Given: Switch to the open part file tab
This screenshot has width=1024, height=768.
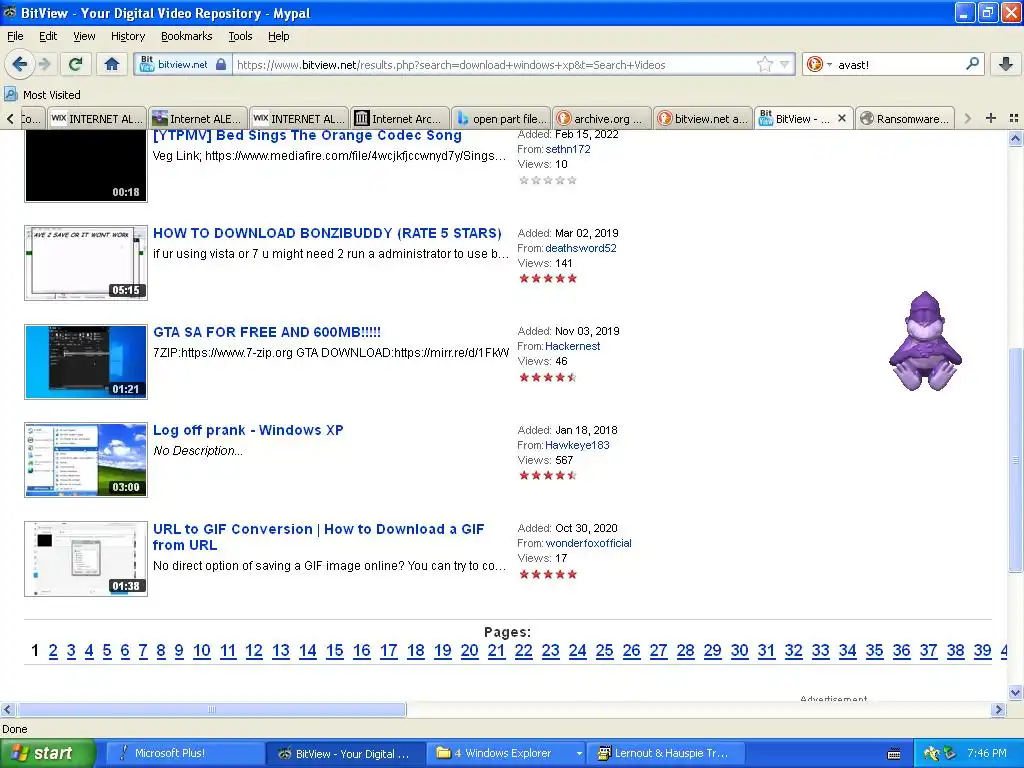Looking at the screenshot, I should [x=501, y=119].
